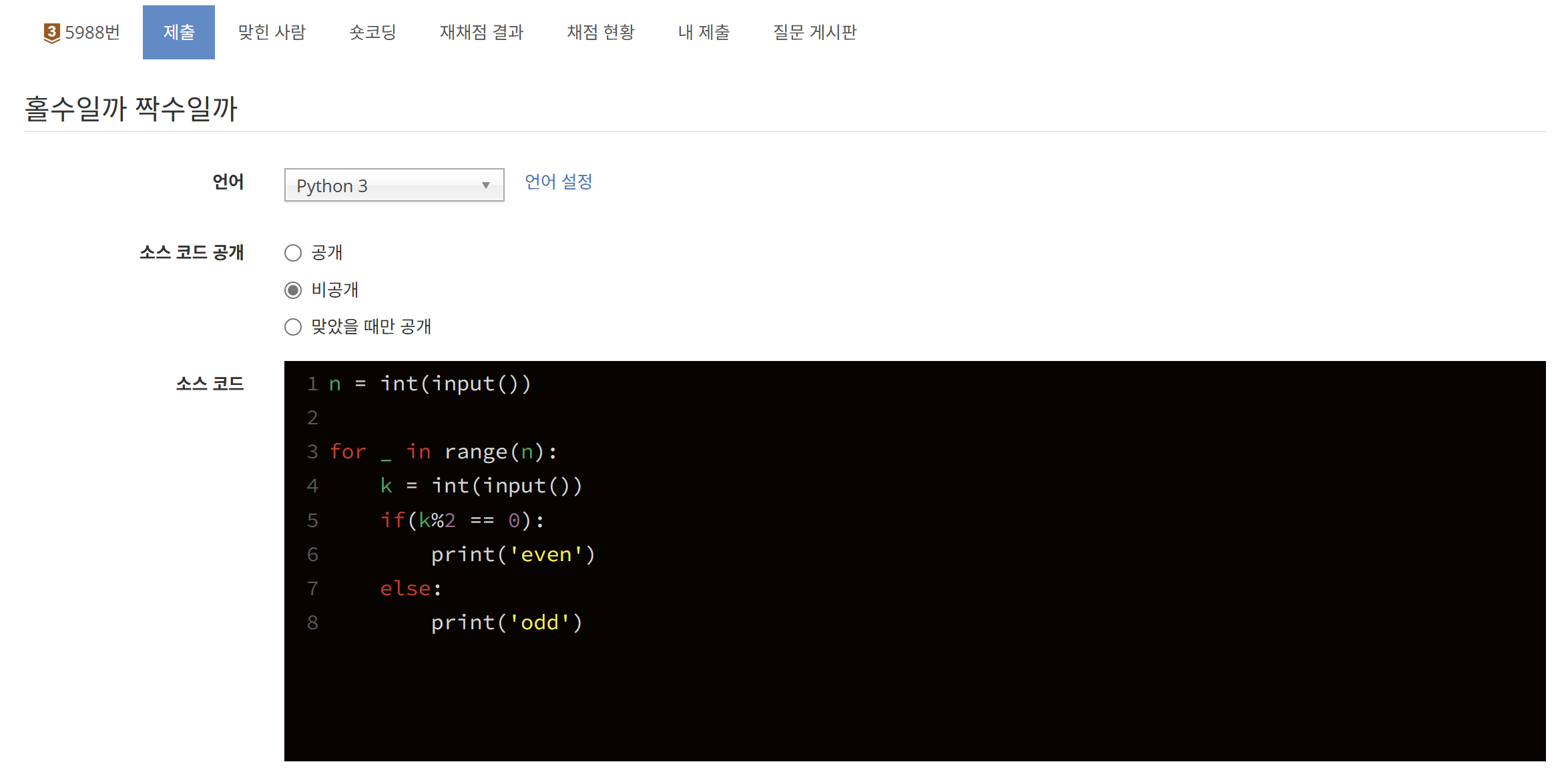1568x770 pixels.
Task: Click the print('even') code line
Action: [513, 554]
